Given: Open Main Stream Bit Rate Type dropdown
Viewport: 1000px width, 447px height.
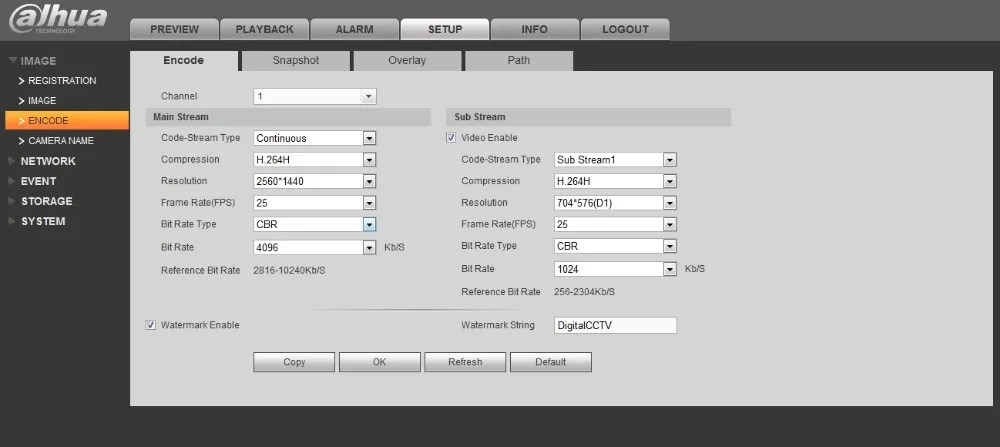Looking at the screenshot, I should [315, 224].
